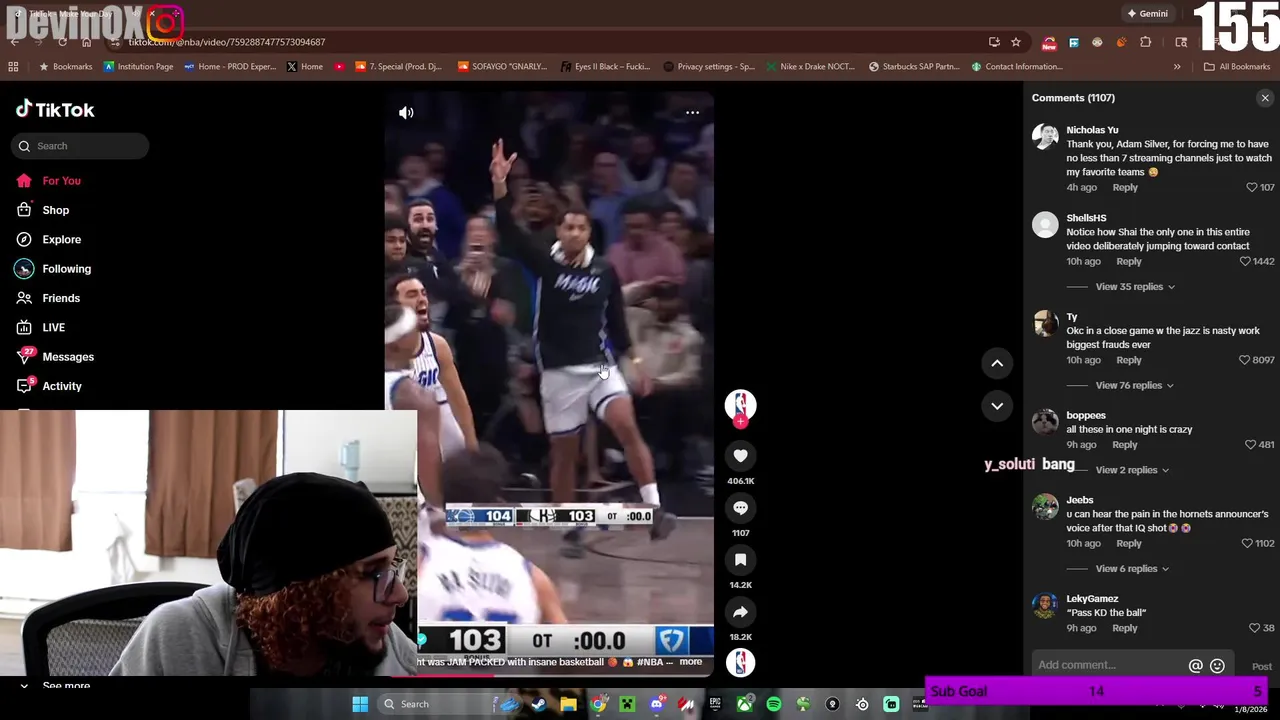
Task: Open Jeebs' profile avatar
Action: coord(1045,507)
